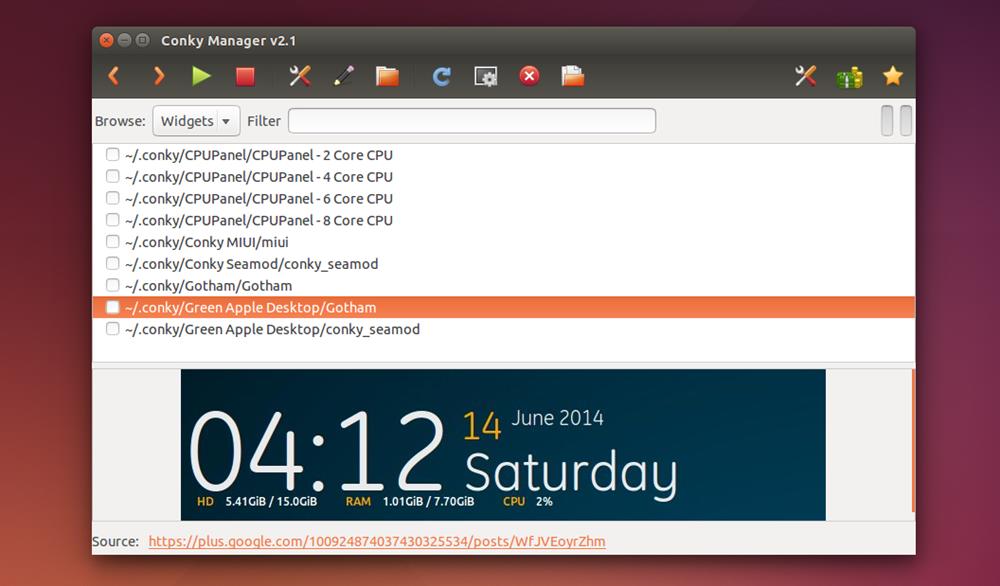This screenshot has width=1000, height=586.
Task: Open the theme folder using the orange folder icon
Action: point(387,76)
